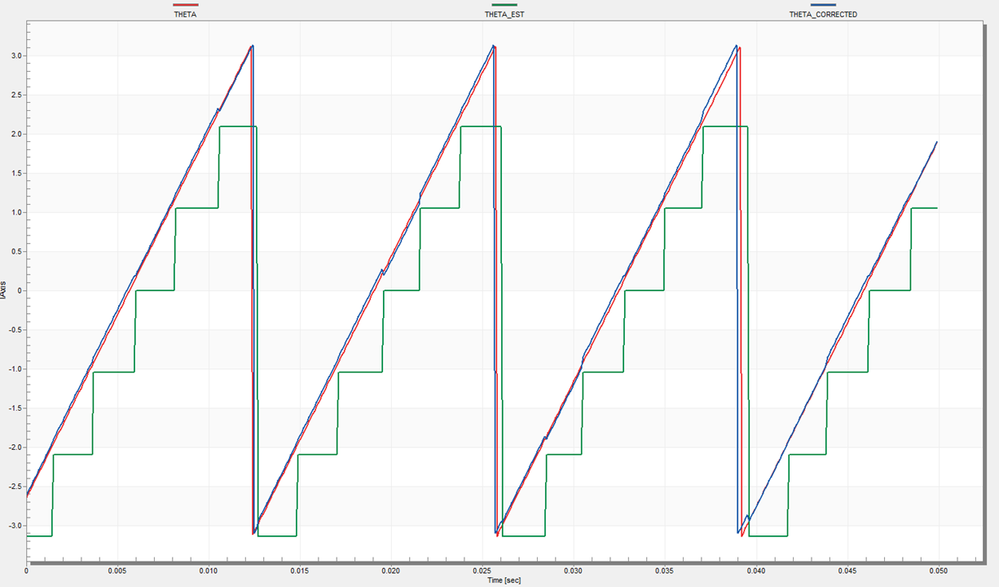Click the vertical y-axis title label
Screen dimensions: 999x587
4,290
